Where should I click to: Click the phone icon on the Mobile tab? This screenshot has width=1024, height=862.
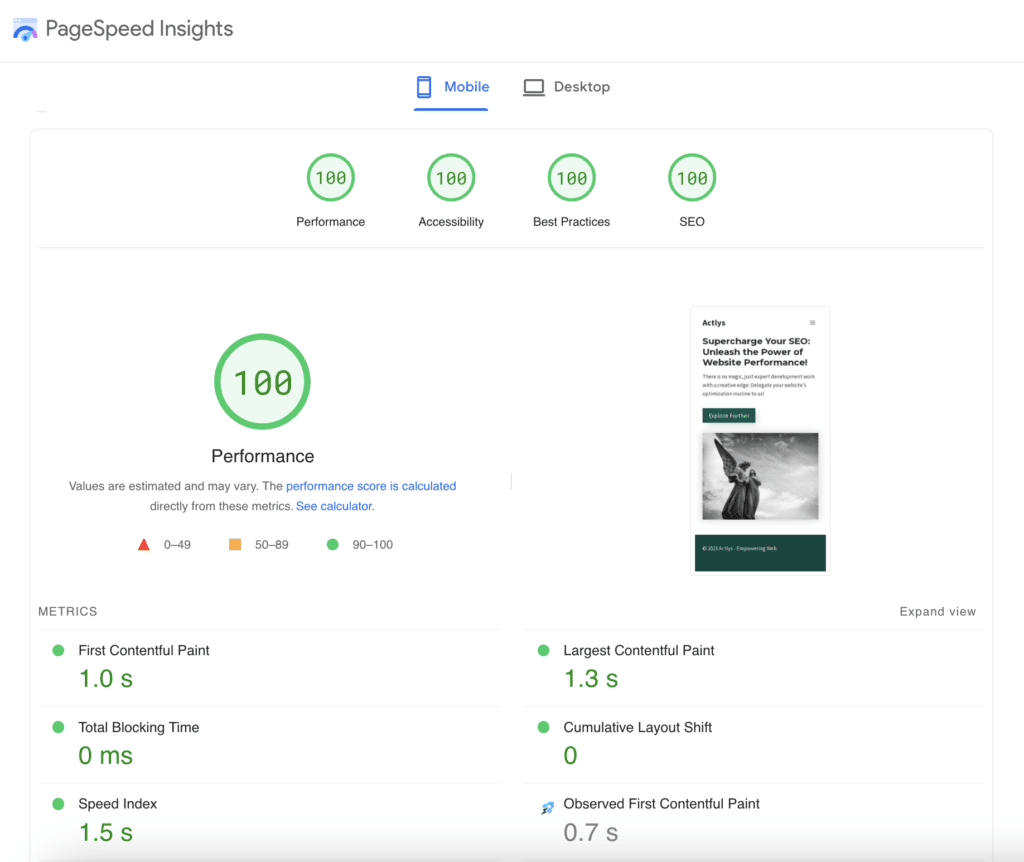click(x=424, y=87)
